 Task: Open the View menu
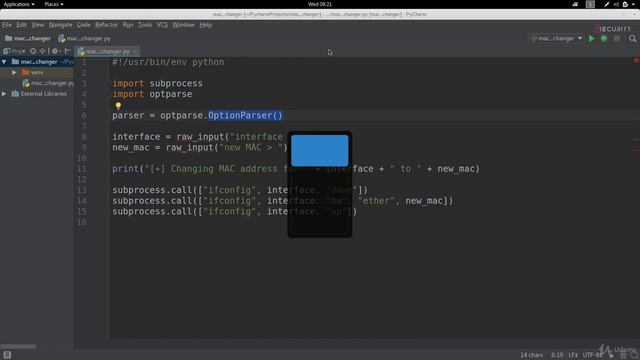pyautogui.click(x=38, y=25)
